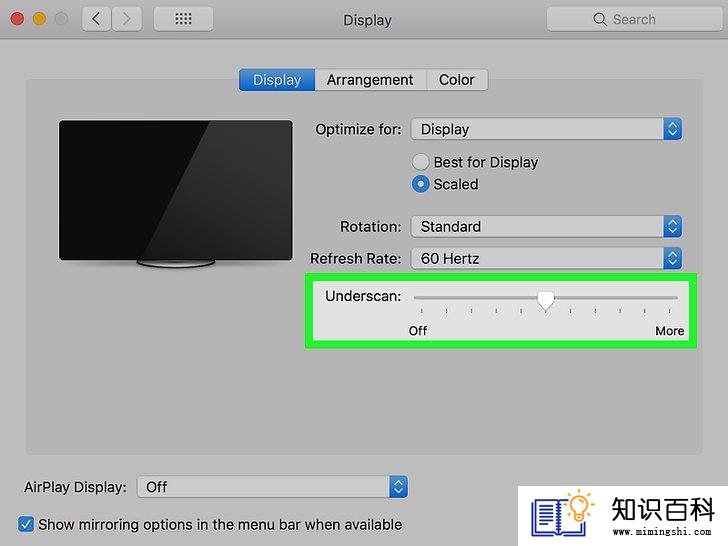Open the Rotation dropdown
Image resolution: width=728 pixels, height=546 pixels.
(546, 227)
